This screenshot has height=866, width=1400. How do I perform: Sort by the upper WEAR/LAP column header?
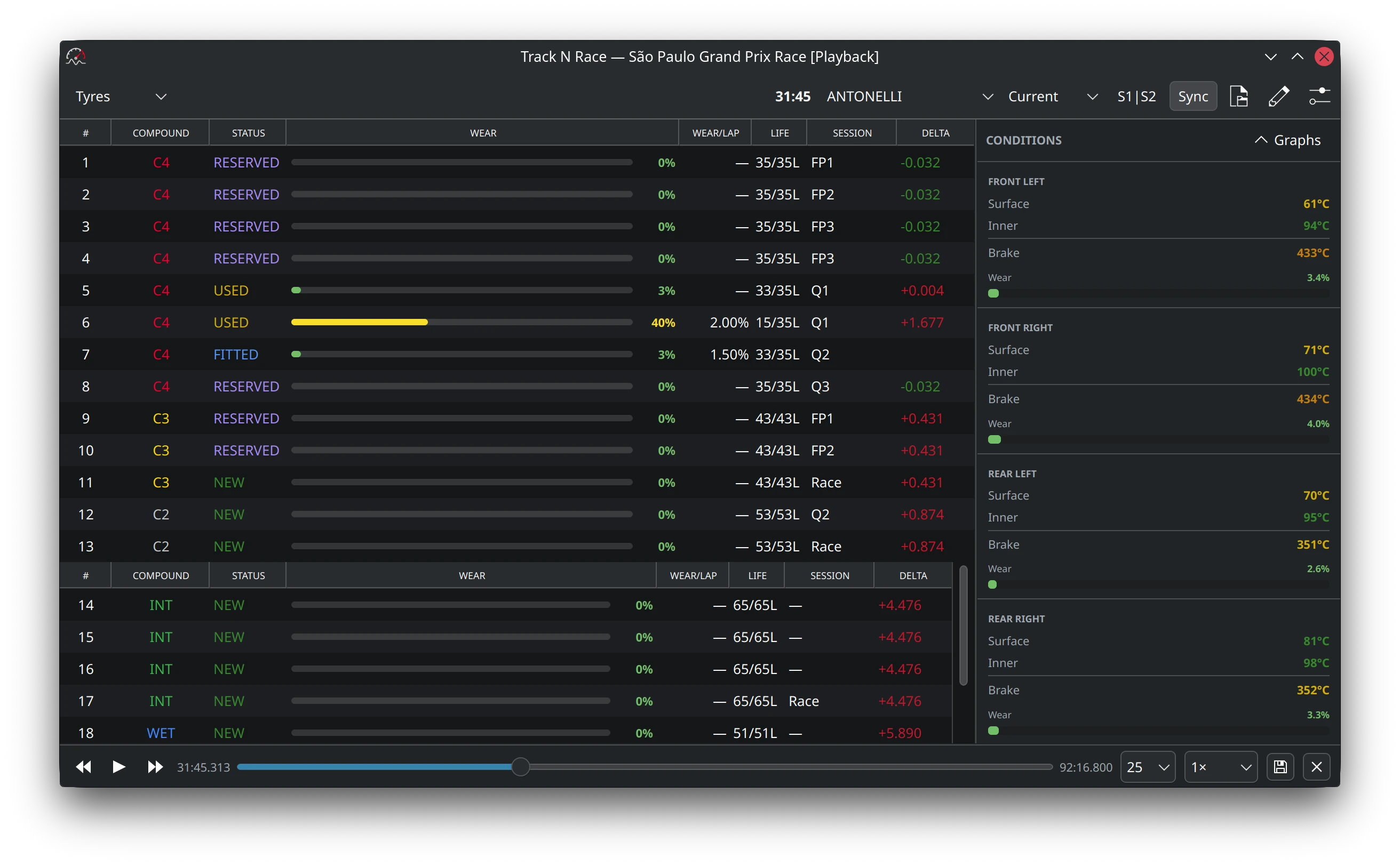coord(715,133)
